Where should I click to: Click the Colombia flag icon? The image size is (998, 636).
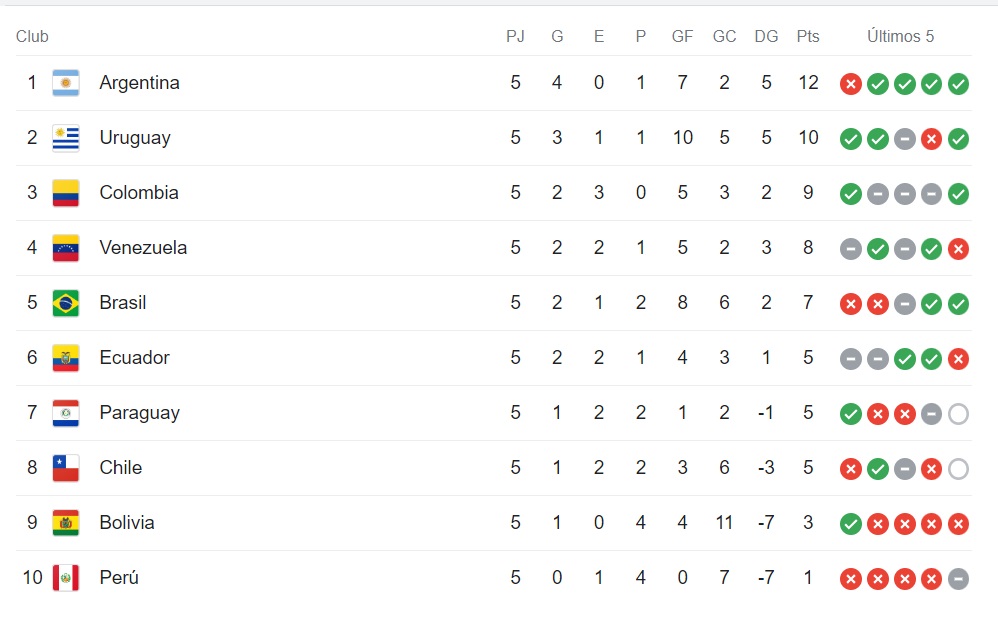pyautogui.click(x=66, y=193)
